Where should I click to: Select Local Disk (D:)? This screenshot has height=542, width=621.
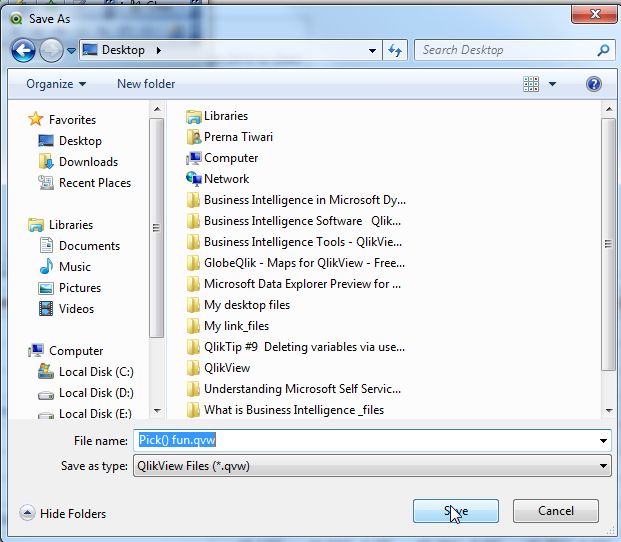click(x=86, y=392)
